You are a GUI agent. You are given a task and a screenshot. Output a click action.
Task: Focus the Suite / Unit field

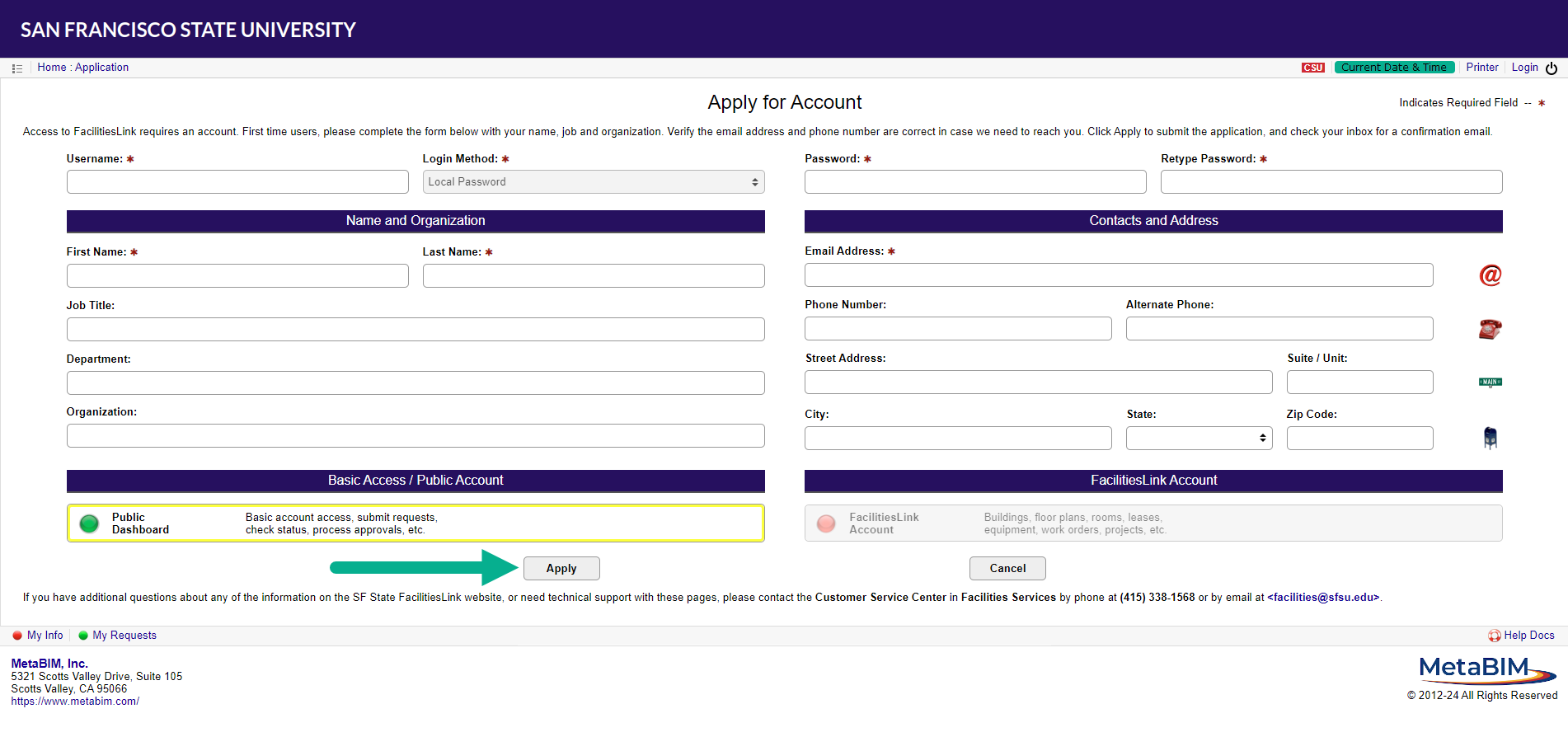1360,383
